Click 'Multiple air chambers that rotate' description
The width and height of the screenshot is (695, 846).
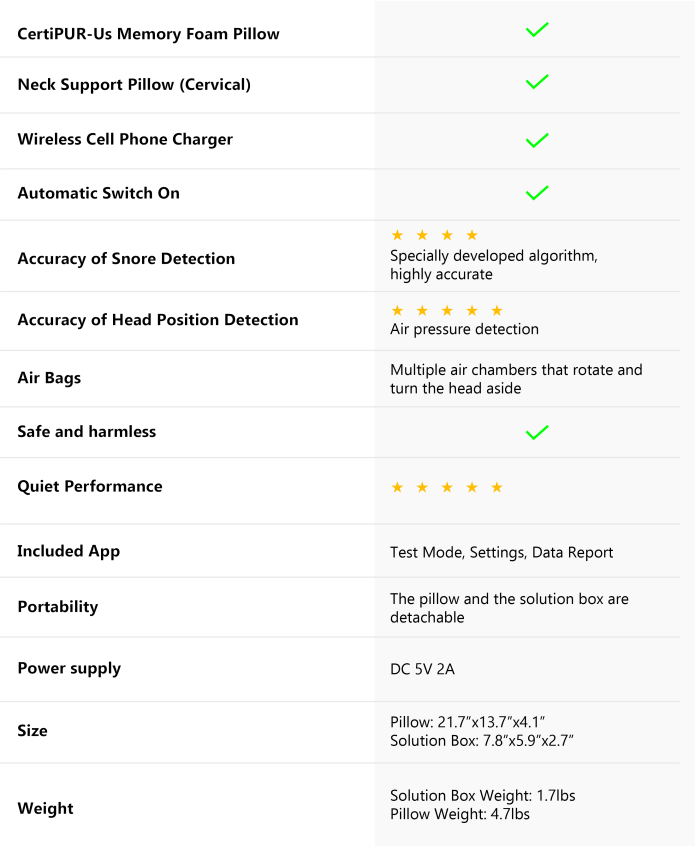point(516,379)
